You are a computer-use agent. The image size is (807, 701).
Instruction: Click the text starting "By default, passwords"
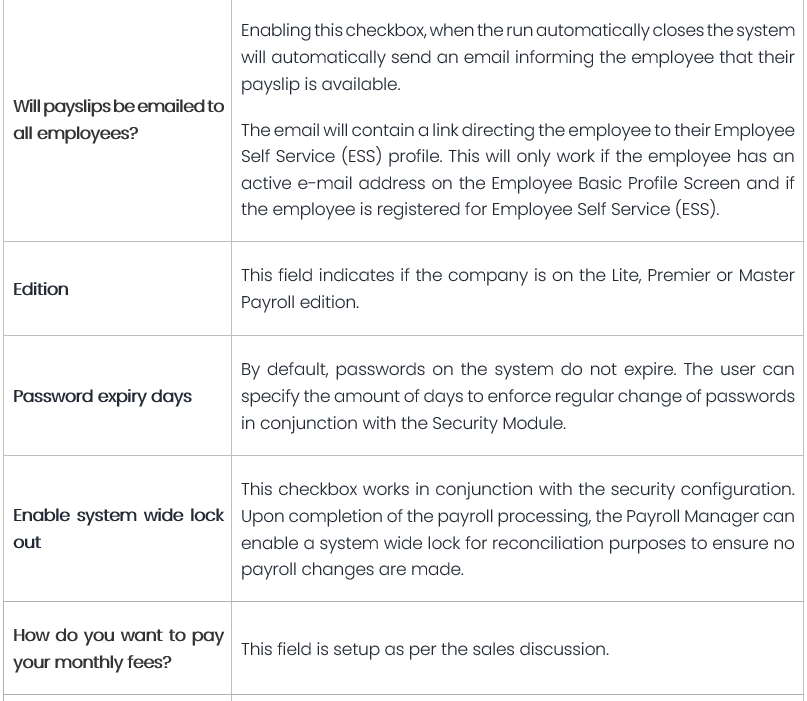click(517, 396)
